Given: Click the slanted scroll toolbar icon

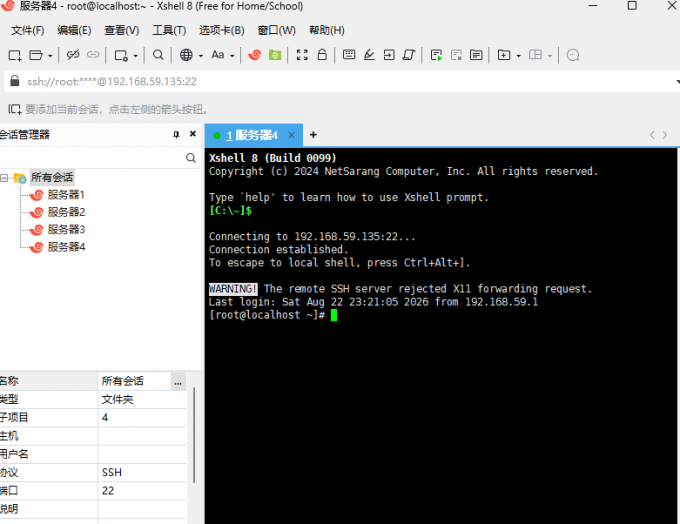Looking at the screenshot, I should 409,55.
